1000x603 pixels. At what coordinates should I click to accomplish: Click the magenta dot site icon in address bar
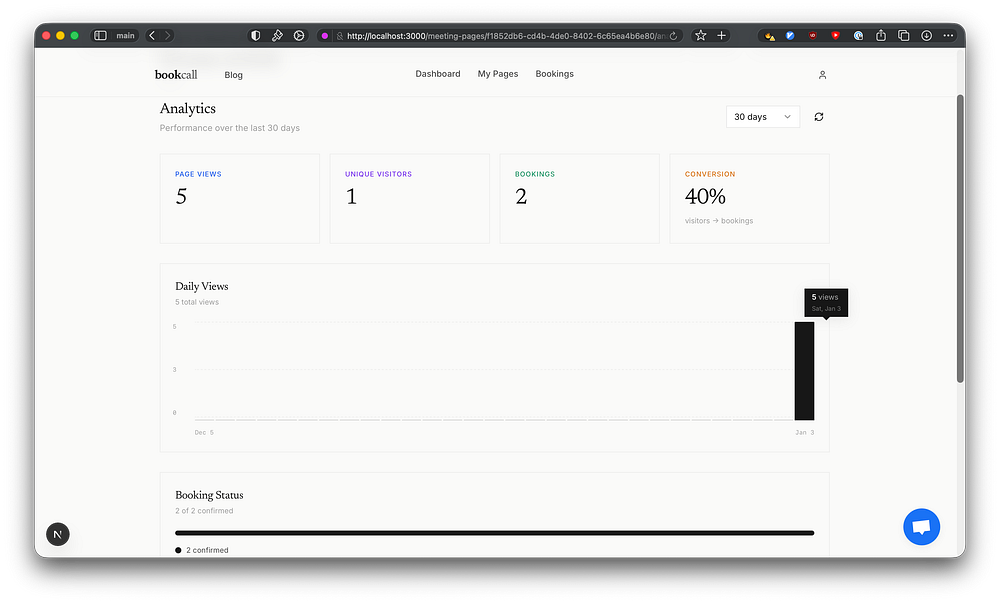click(325, 36)
